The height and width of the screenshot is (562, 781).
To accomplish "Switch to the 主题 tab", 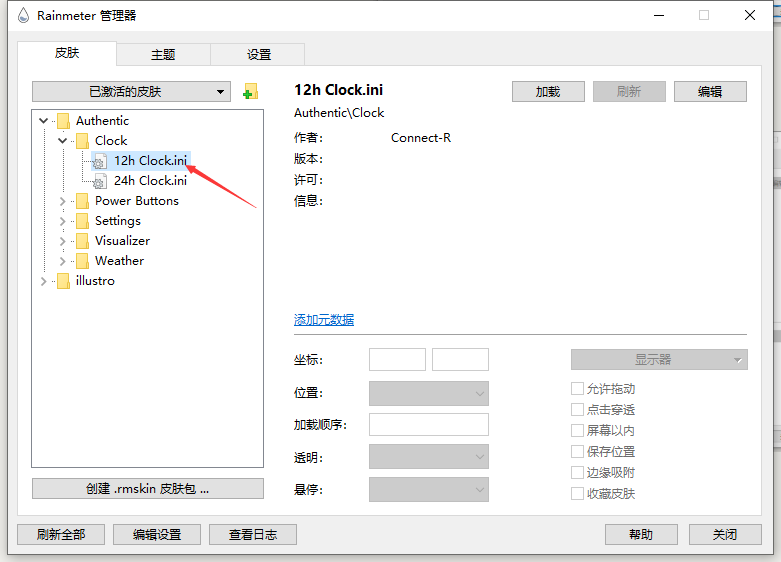I will click(163, 54).
